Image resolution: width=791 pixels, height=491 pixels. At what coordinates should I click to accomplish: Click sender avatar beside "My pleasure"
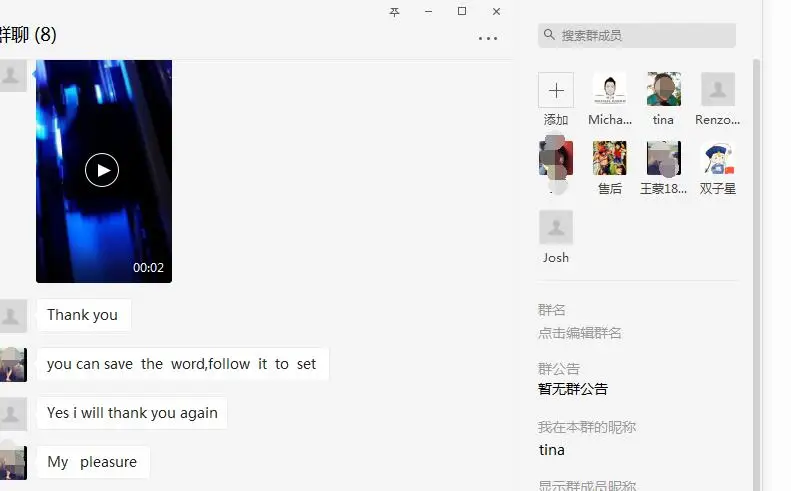(12, 463)
